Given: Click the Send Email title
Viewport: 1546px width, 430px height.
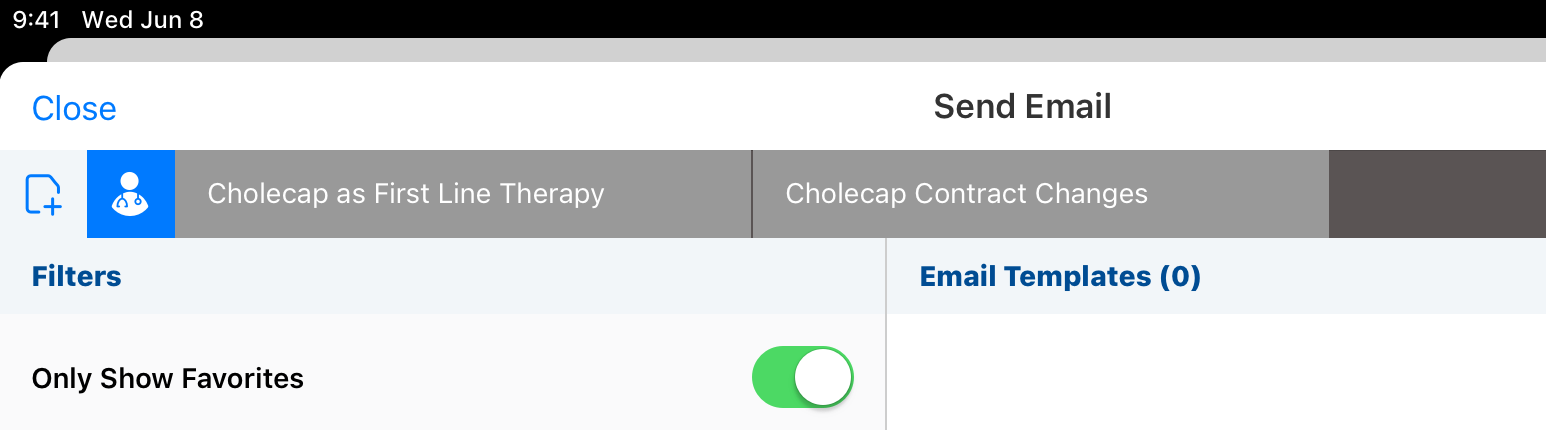Looking at the screenshot, I should click(1022, 106).
